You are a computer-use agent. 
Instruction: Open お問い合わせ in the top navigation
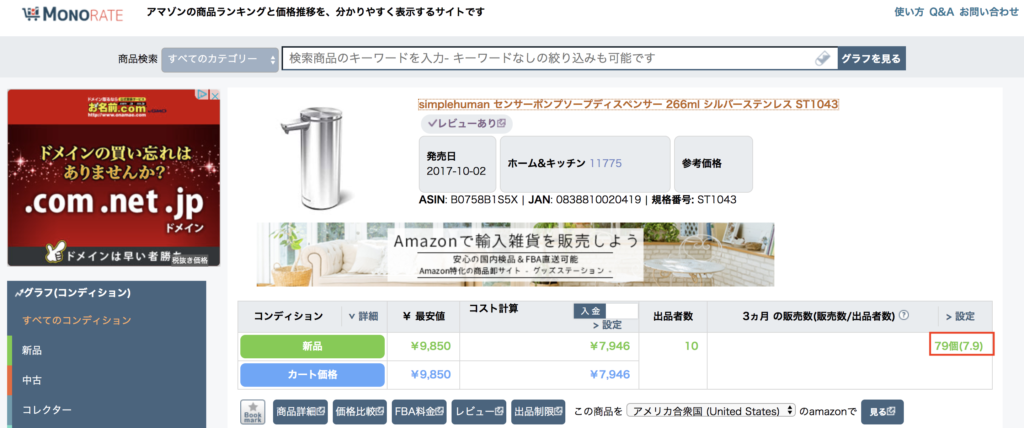point(989,12)
